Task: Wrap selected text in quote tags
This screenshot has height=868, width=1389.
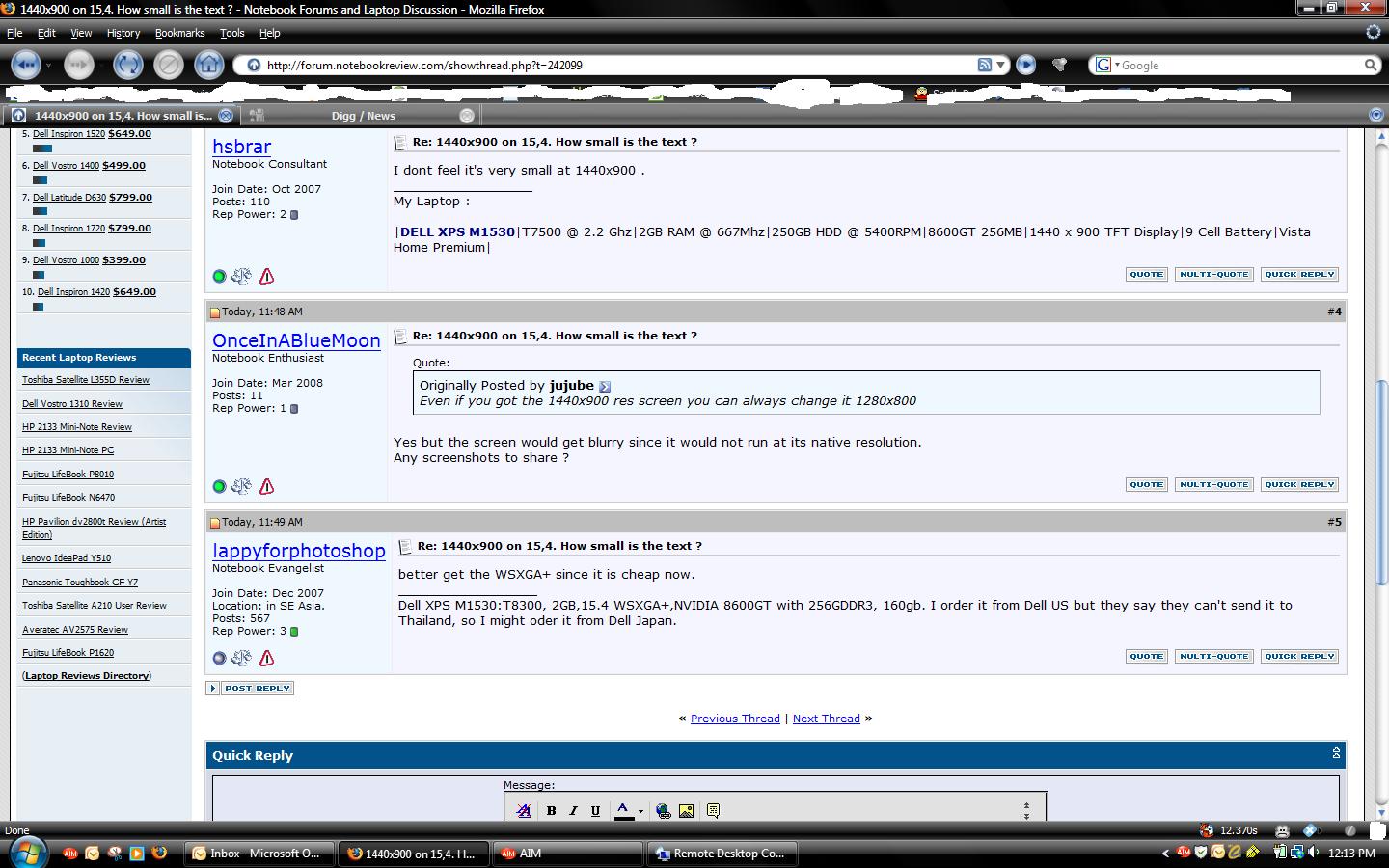Action: point(713,811)
